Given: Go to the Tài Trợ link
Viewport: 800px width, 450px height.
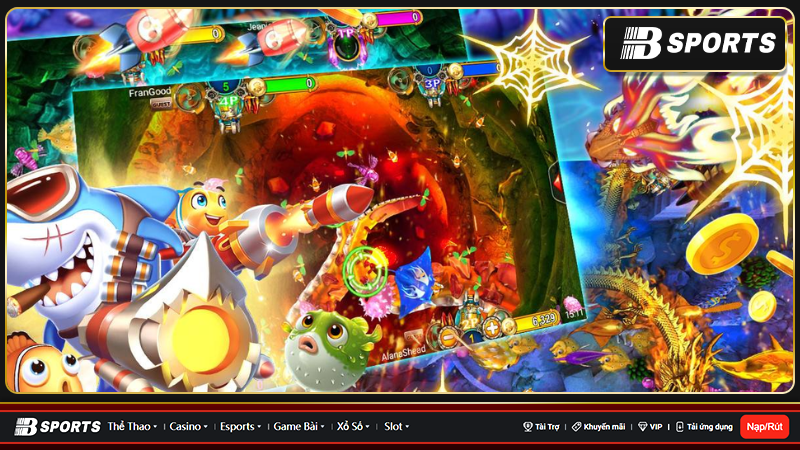Looking at the screenshot, I should tap(547, 427).
